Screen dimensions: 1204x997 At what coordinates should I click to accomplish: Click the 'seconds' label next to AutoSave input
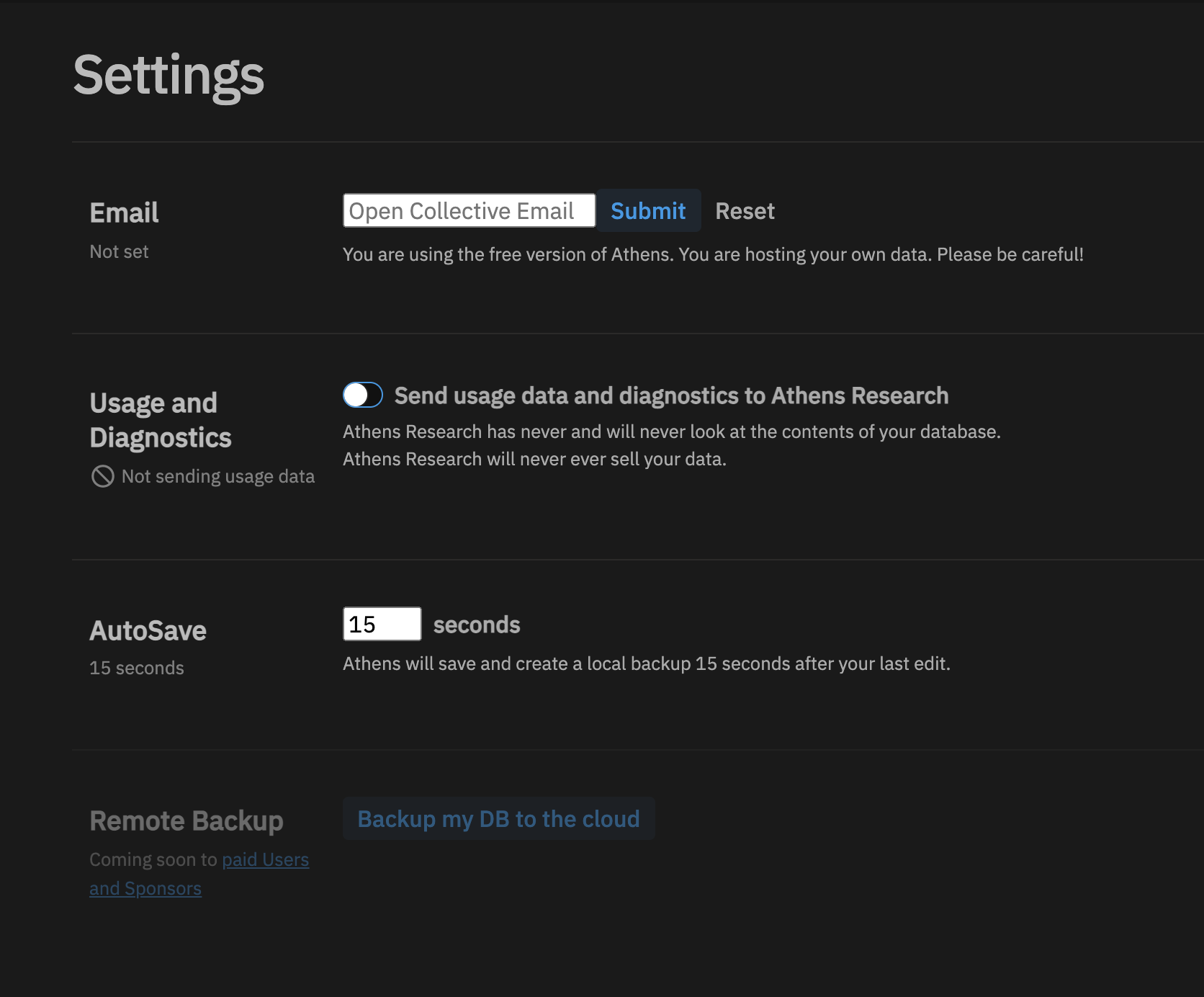476,624
